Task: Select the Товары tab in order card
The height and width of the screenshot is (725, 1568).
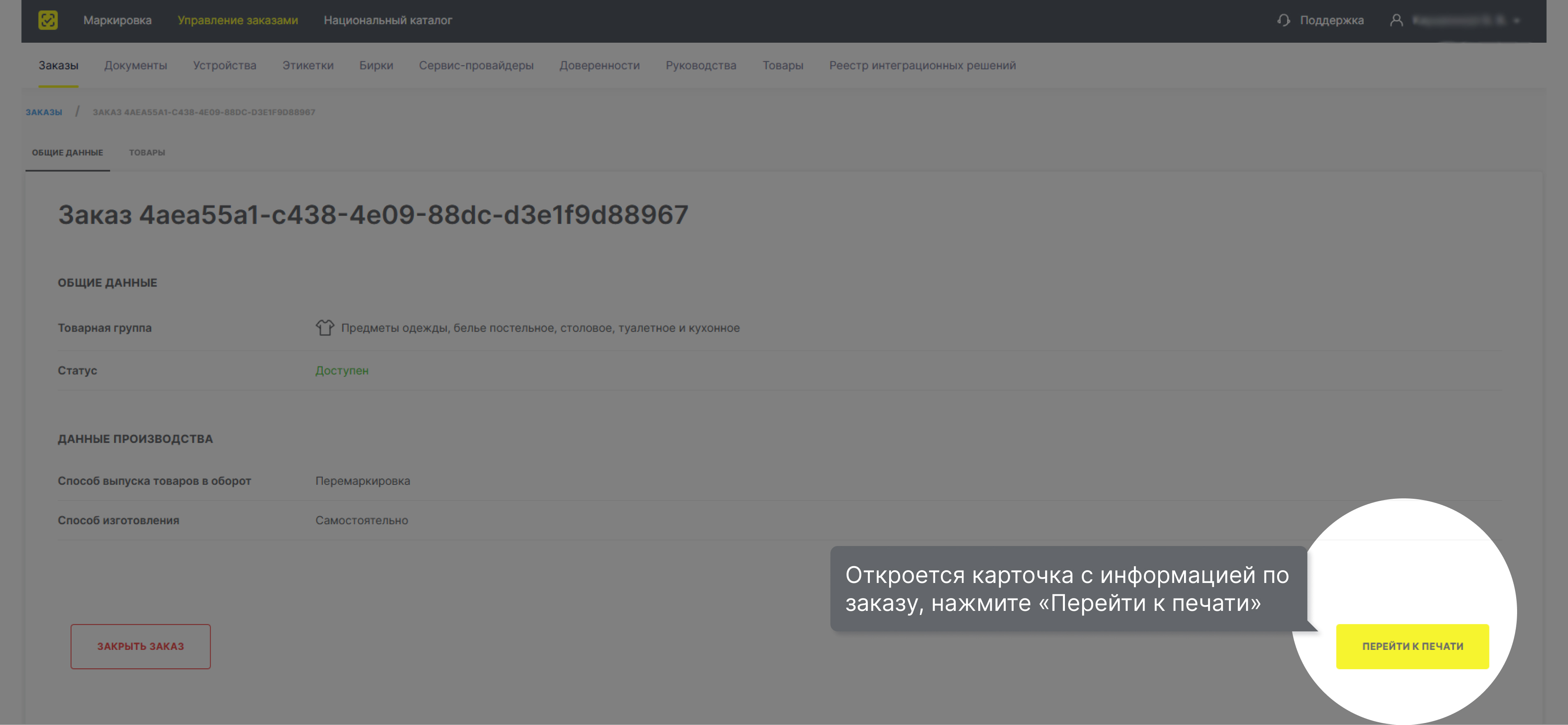Action: coord(147,153)
